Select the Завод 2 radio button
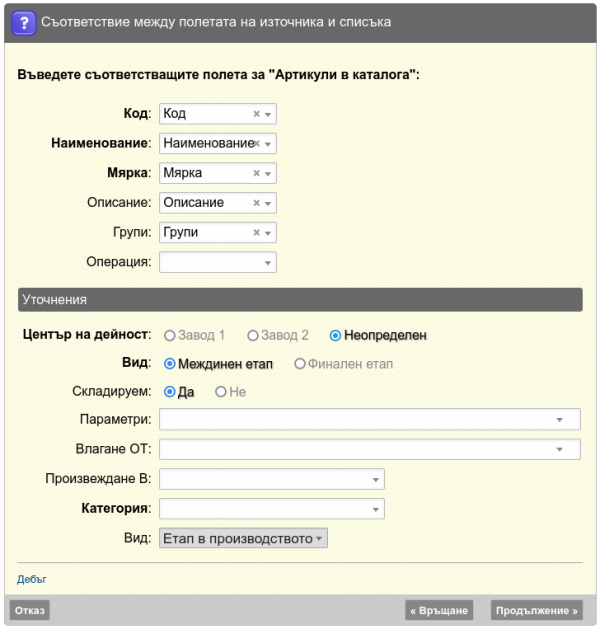The height and width of the screenshot is (629, 600). (x=253, y=335)
